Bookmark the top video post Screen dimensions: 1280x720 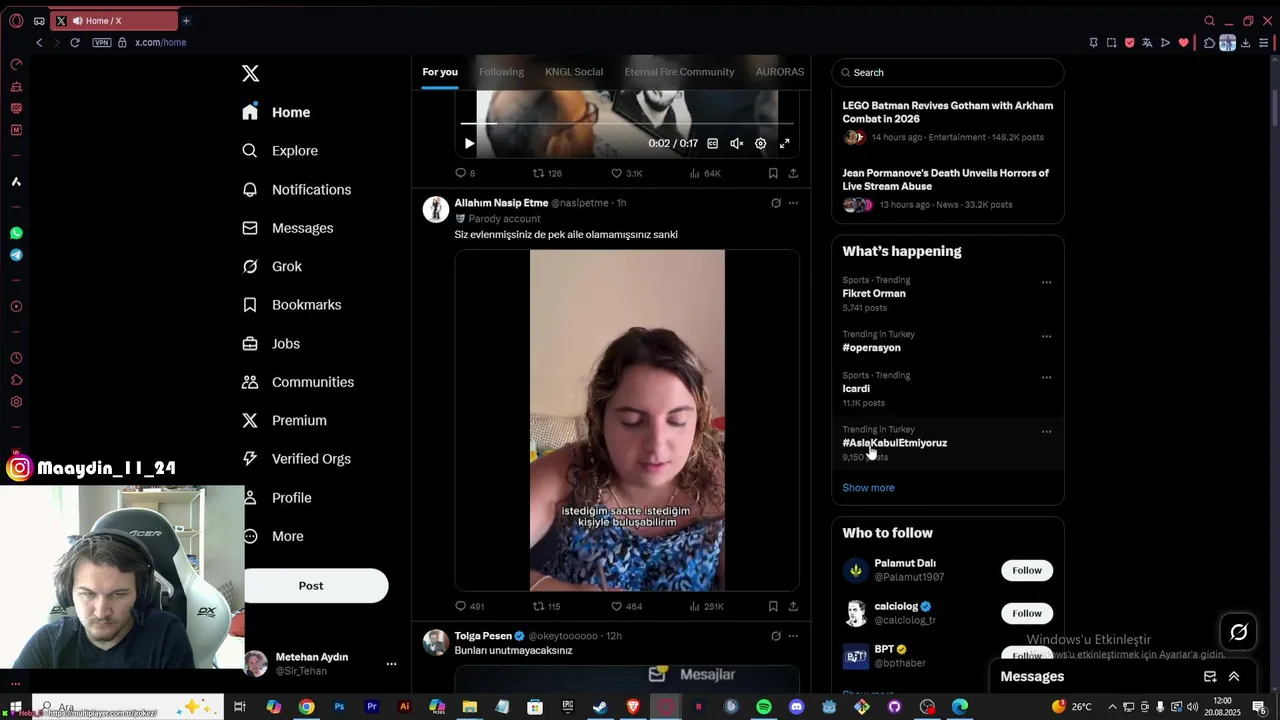coord(773,173)
